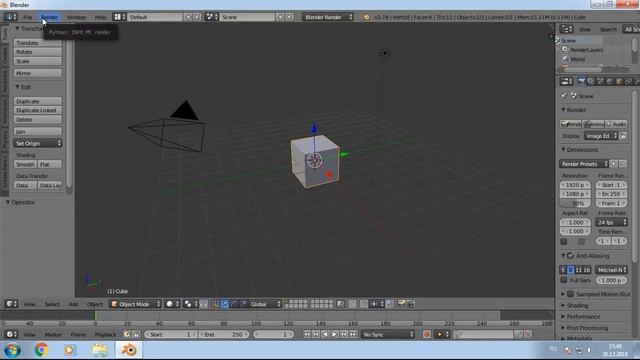Screen dimensions: 640x360
Task: Click the Duplicate Linked button
Action: point(38,110)
